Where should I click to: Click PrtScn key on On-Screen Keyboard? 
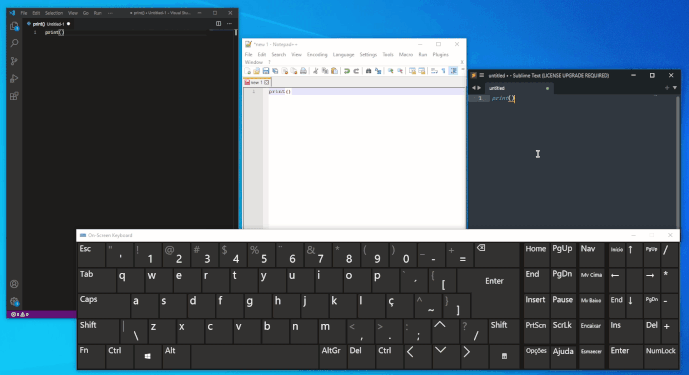tap(536, 331)
